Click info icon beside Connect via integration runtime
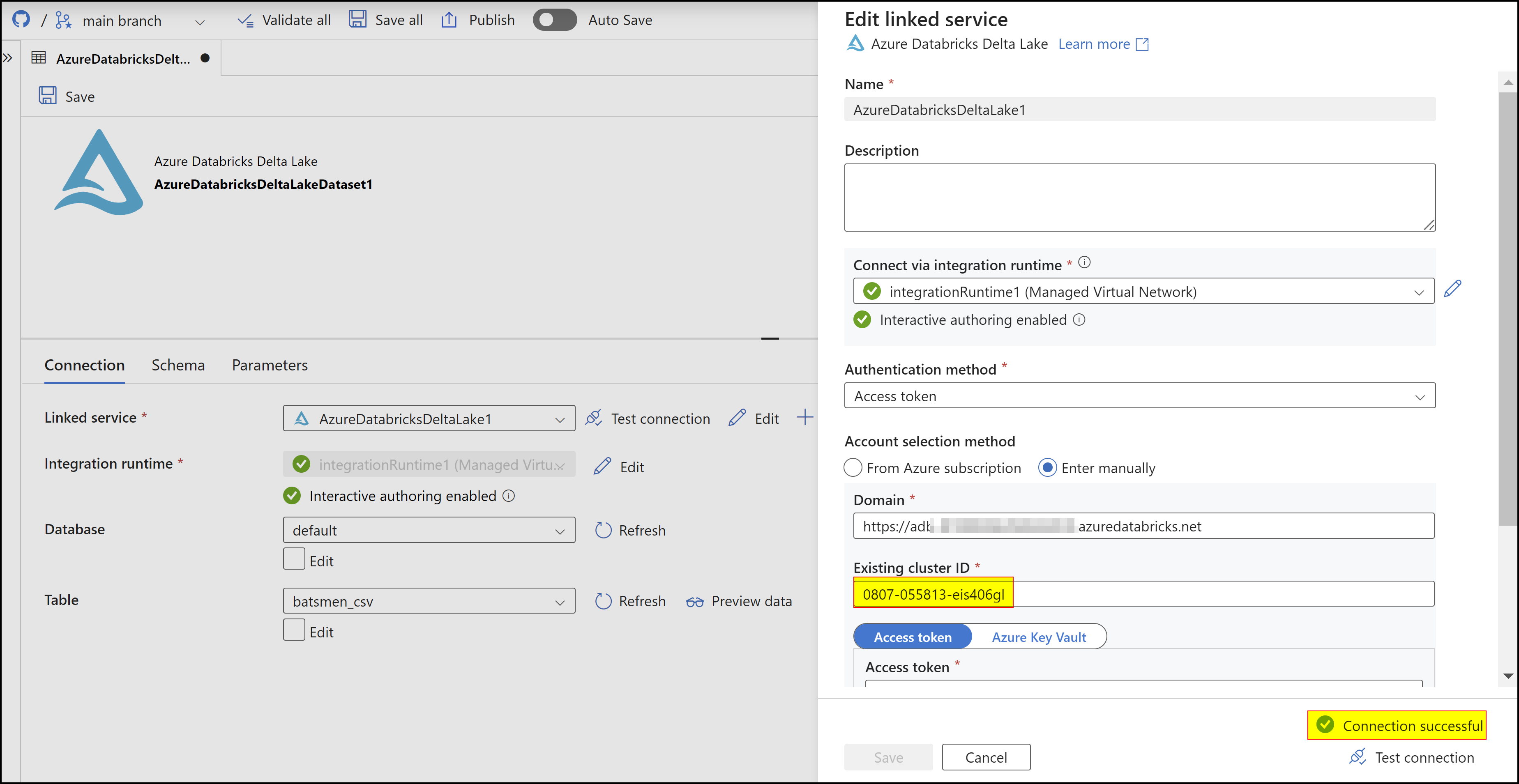 (x=1084, y=263)
